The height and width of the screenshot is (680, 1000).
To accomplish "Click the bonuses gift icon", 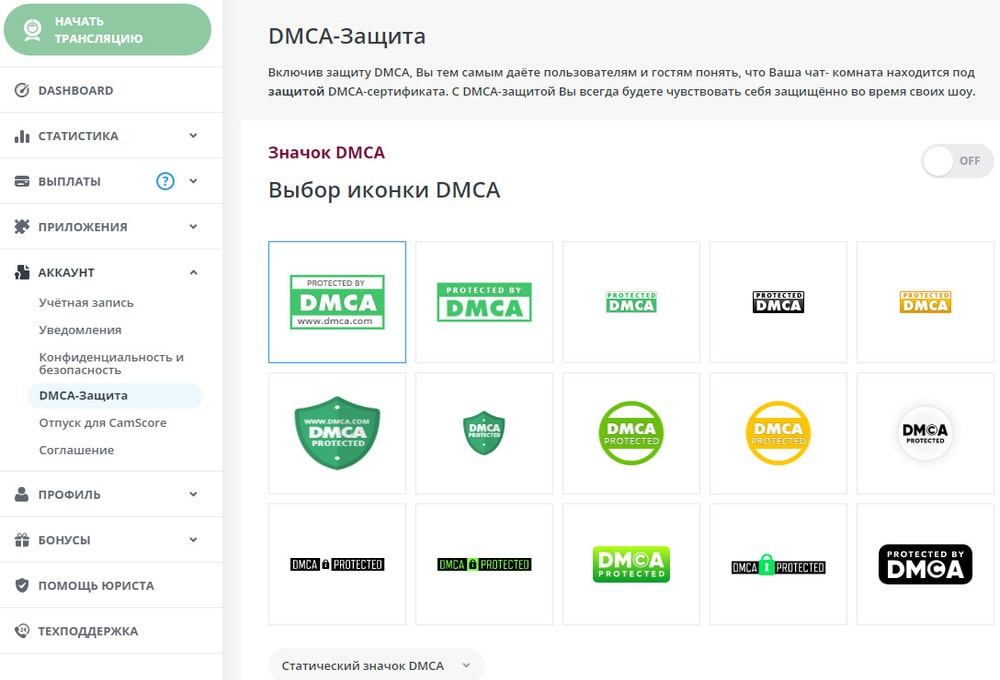I will 22,540.
